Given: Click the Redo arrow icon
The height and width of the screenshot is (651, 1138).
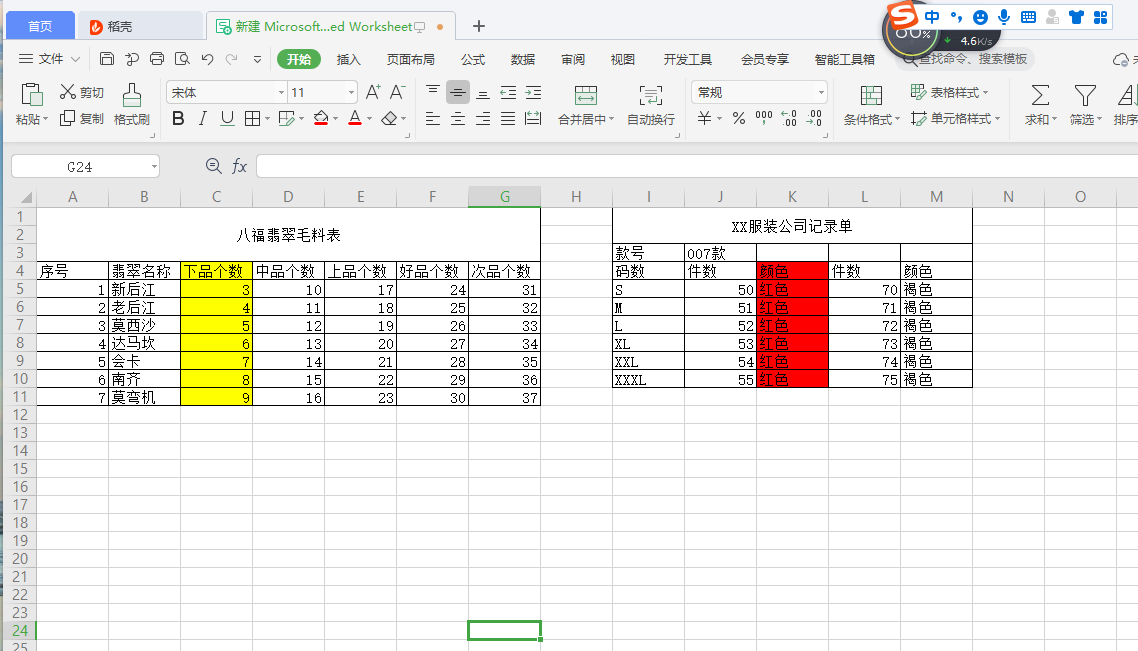Looking at the screenshot, I should (232, 59).
